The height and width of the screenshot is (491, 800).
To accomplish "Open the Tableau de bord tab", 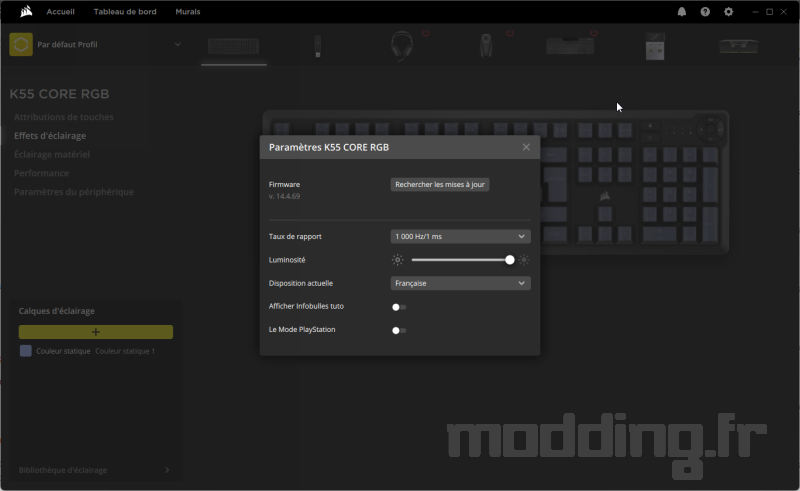I will tap(125, 12).
